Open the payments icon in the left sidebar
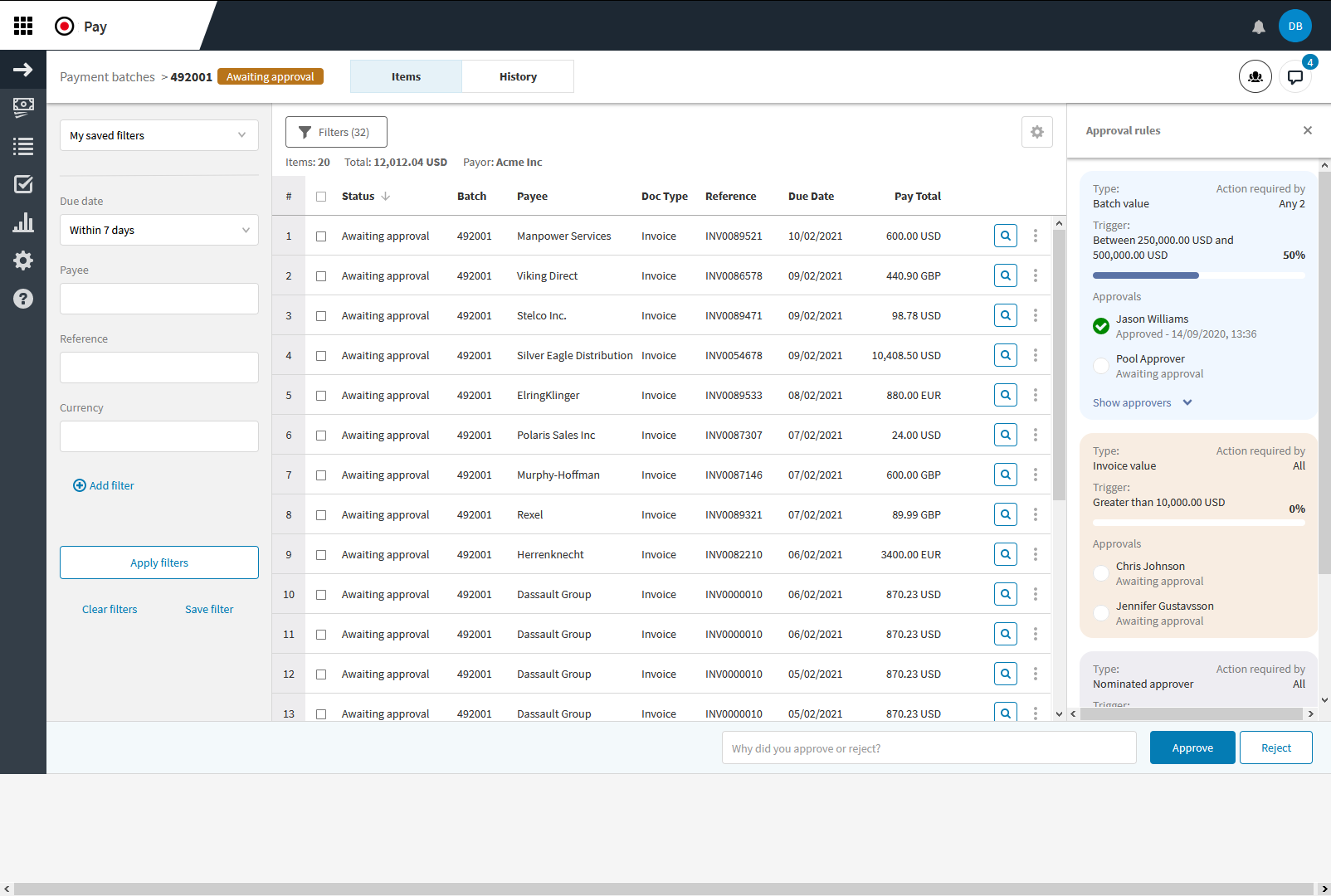1331x896 pixels. (23, 107)
